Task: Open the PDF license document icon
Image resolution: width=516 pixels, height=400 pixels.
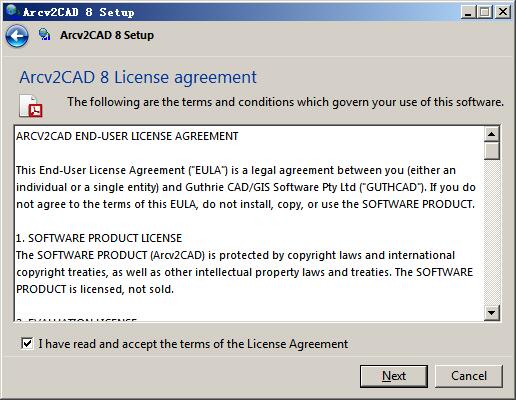Action: pyautogui.click(x=31, y=106)
